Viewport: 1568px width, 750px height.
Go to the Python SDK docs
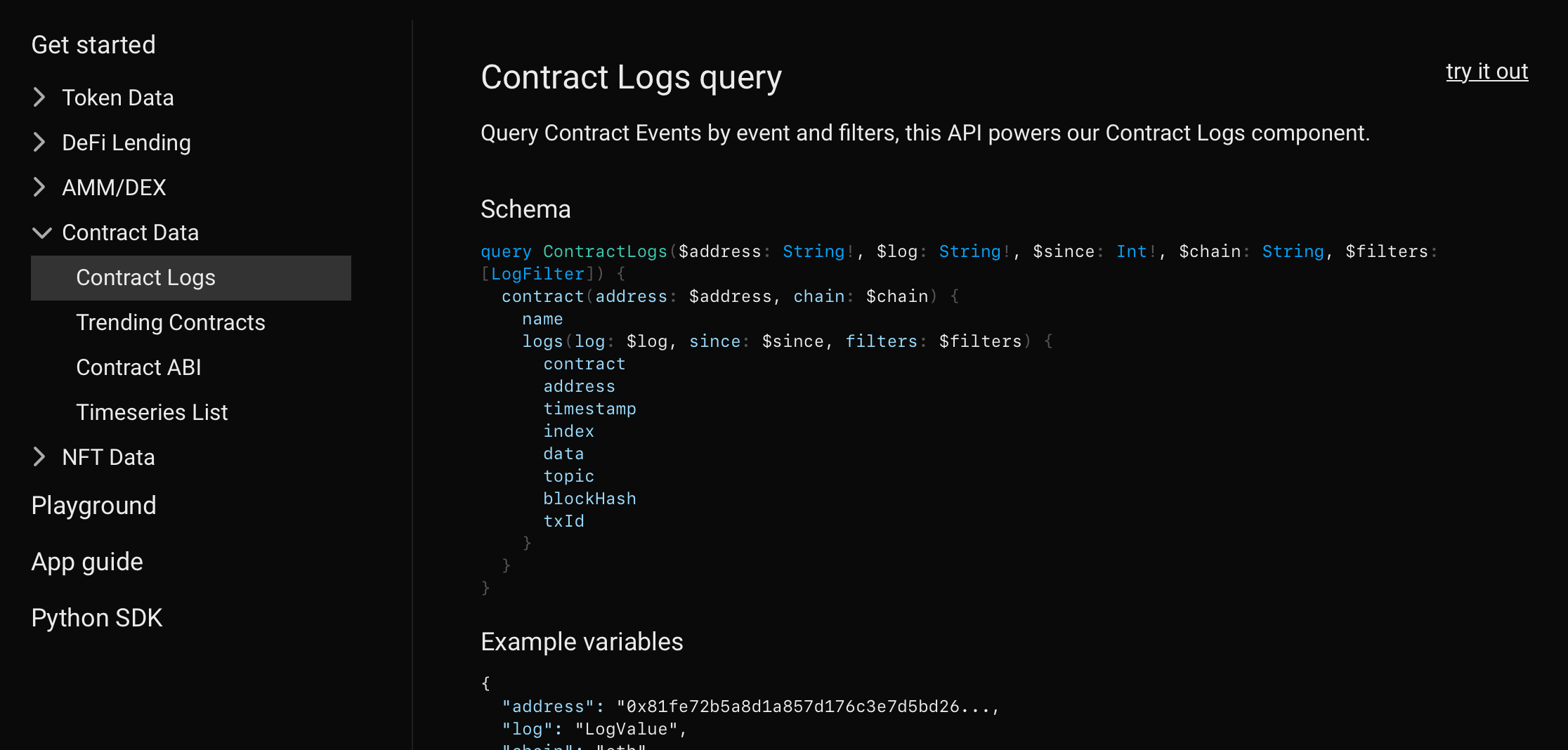click(97, 618)
